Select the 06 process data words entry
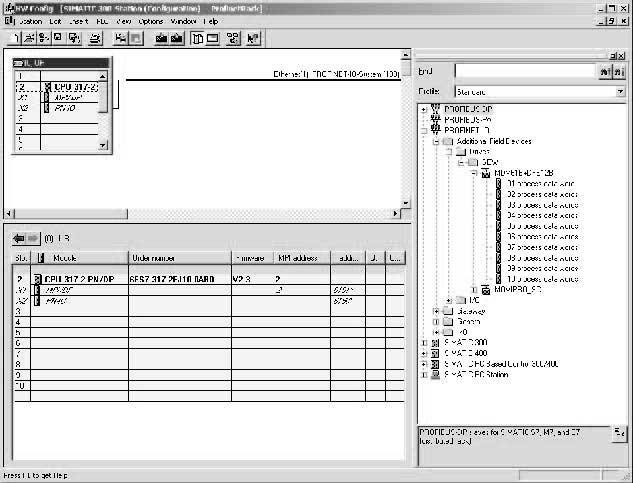This screenshot has width=633, height=483. pos(542,237)
